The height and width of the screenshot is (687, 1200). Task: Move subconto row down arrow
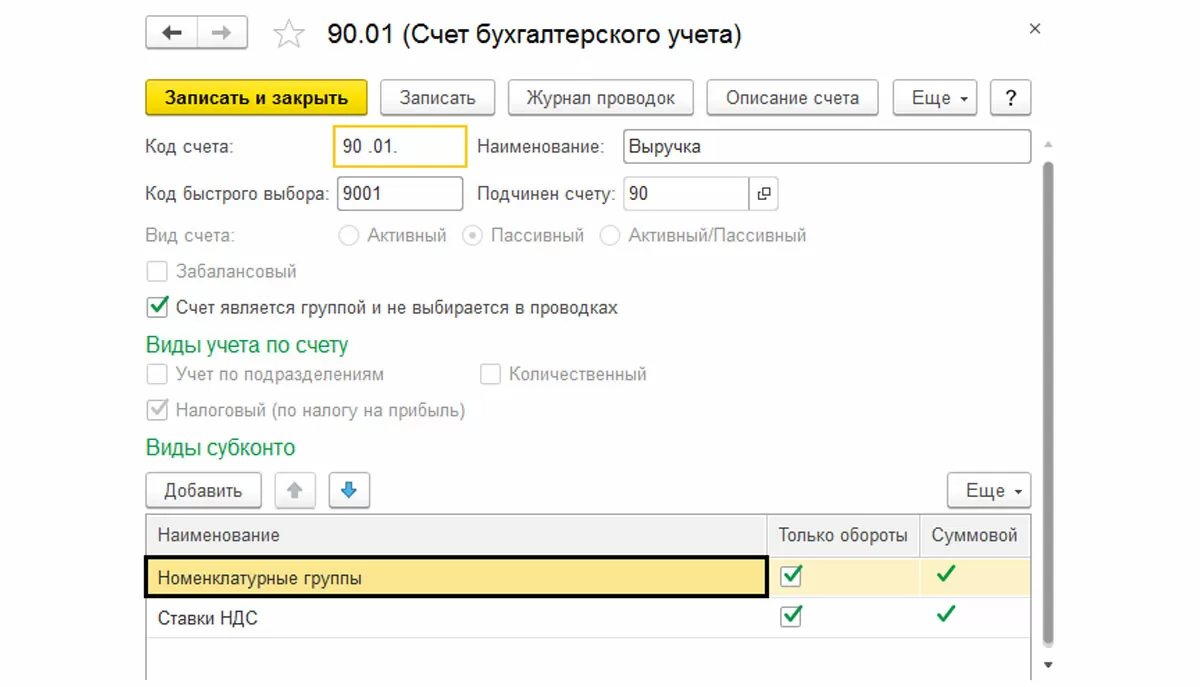coord(349,491)
